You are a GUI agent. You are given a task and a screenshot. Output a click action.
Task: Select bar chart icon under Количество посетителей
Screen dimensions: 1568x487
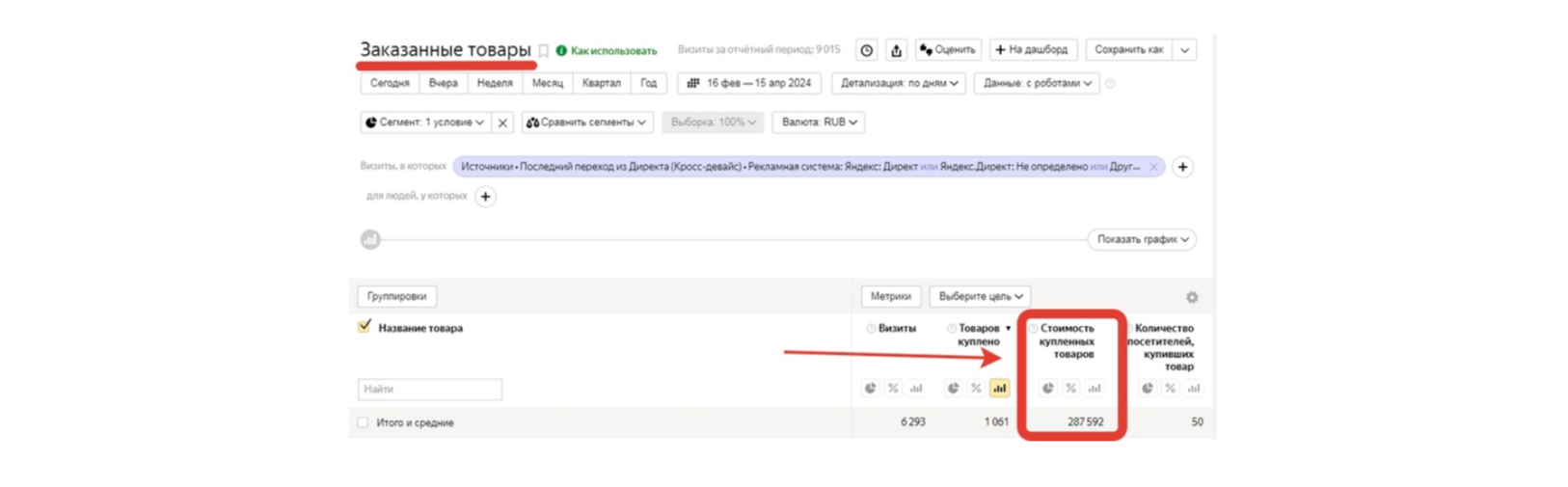[1194, 389]
